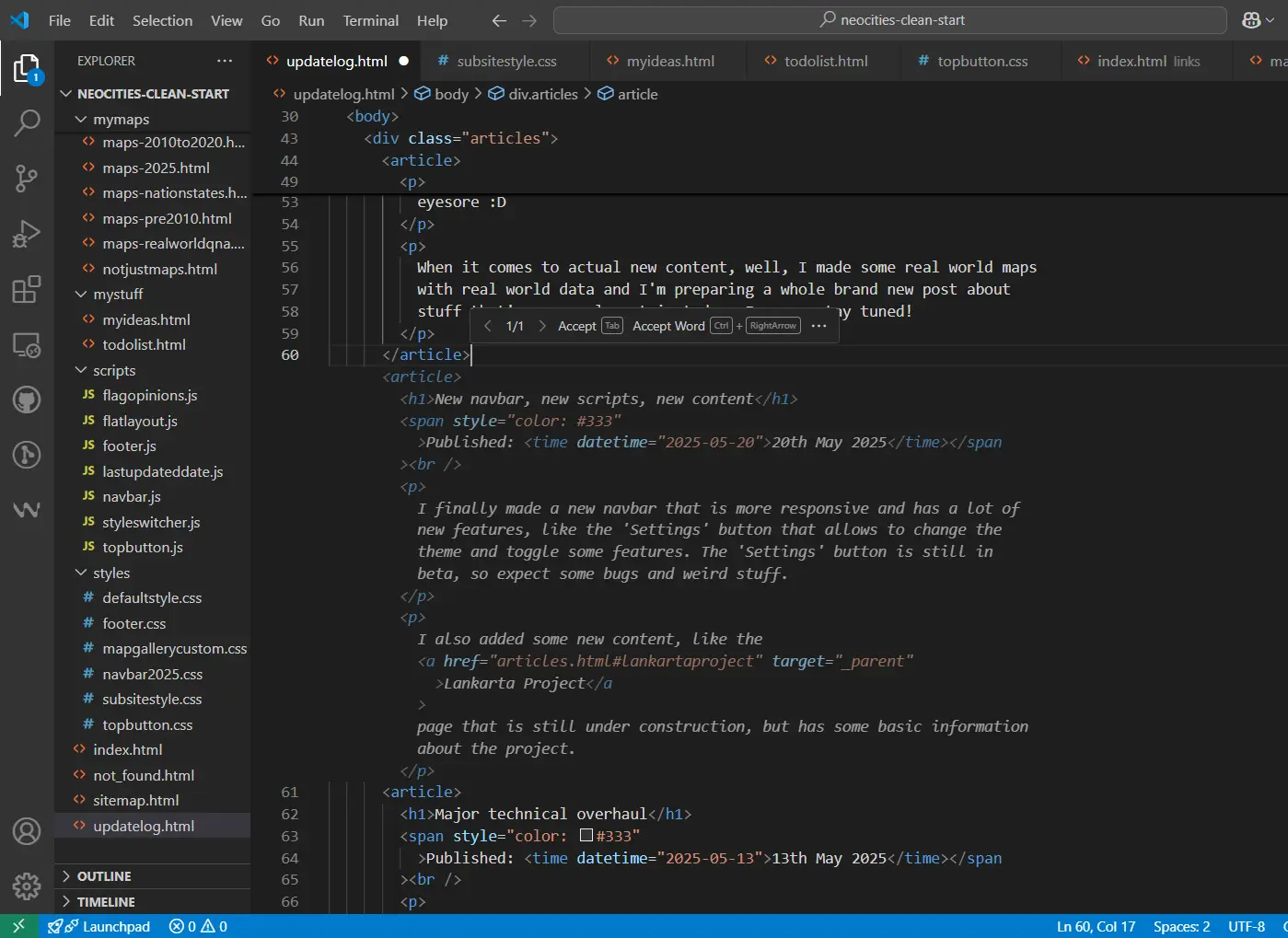The image size is (1288, 938).
Task: Show previous inline suggestion arrow
Action: pos(488,326)
